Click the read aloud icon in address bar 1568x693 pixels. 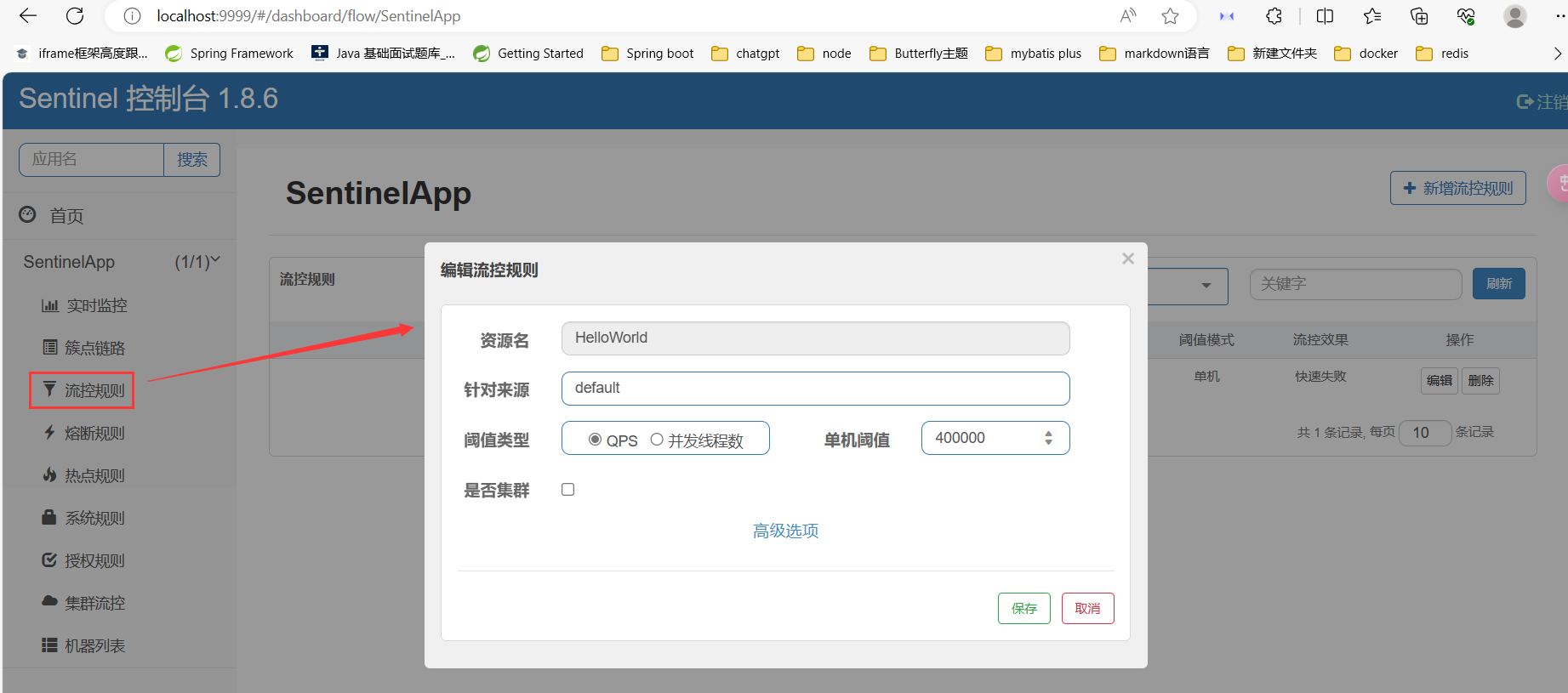(x=1128, y=16)
